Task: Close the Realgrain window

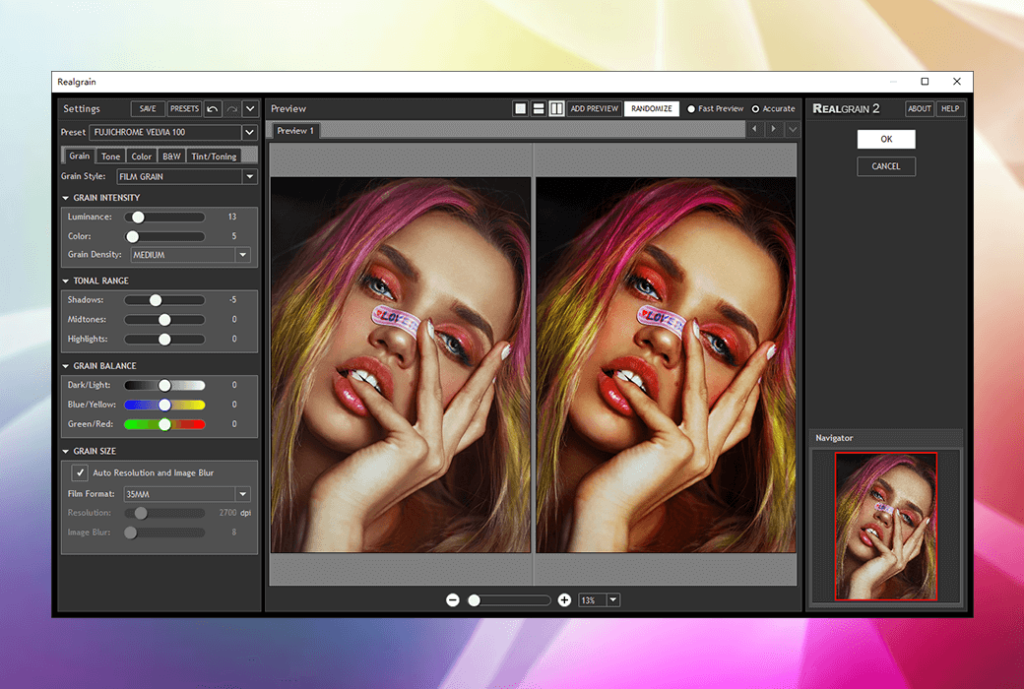Action: (957, 82)
